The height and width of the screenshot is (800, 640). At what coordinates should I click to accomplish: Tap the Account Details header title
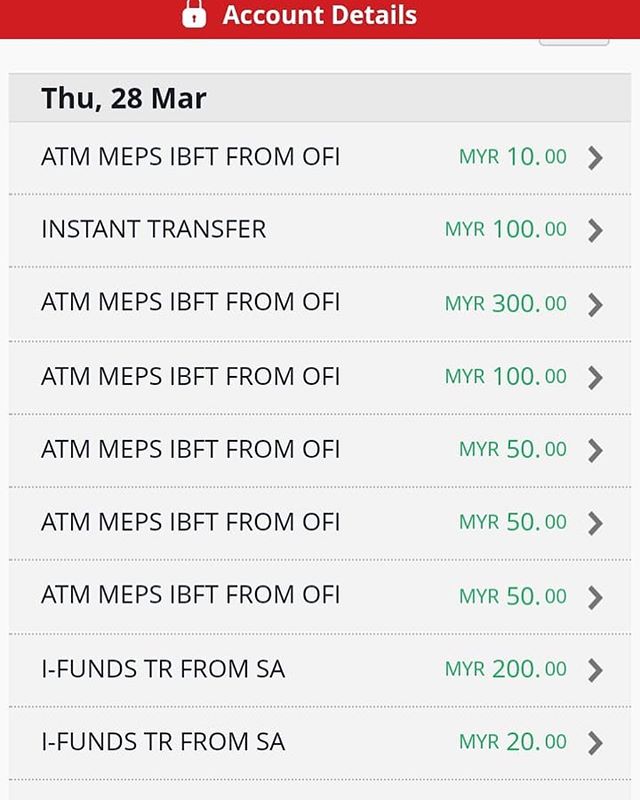(319, 15)
